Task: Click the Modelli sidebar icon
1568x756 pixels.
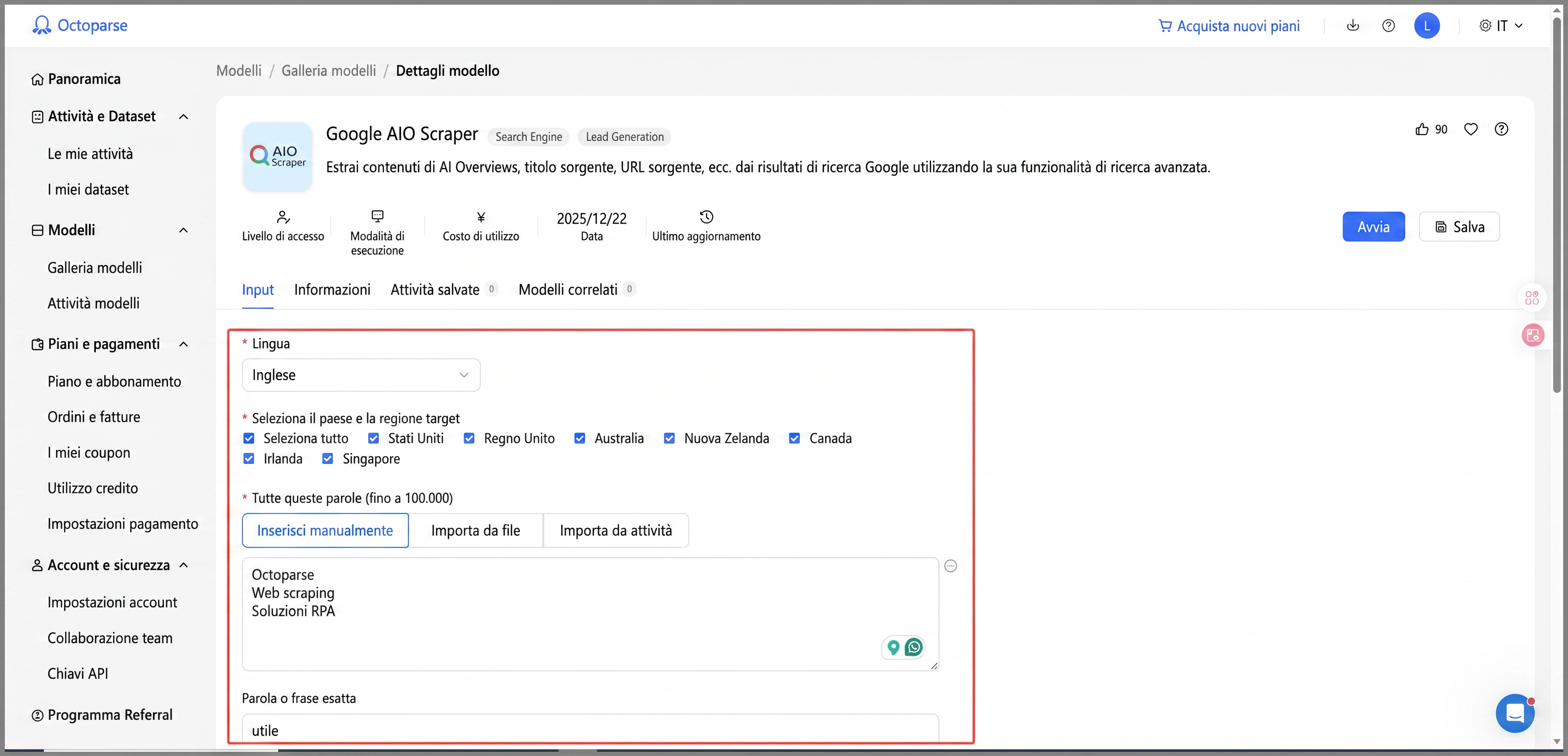Action: point(38,230)
